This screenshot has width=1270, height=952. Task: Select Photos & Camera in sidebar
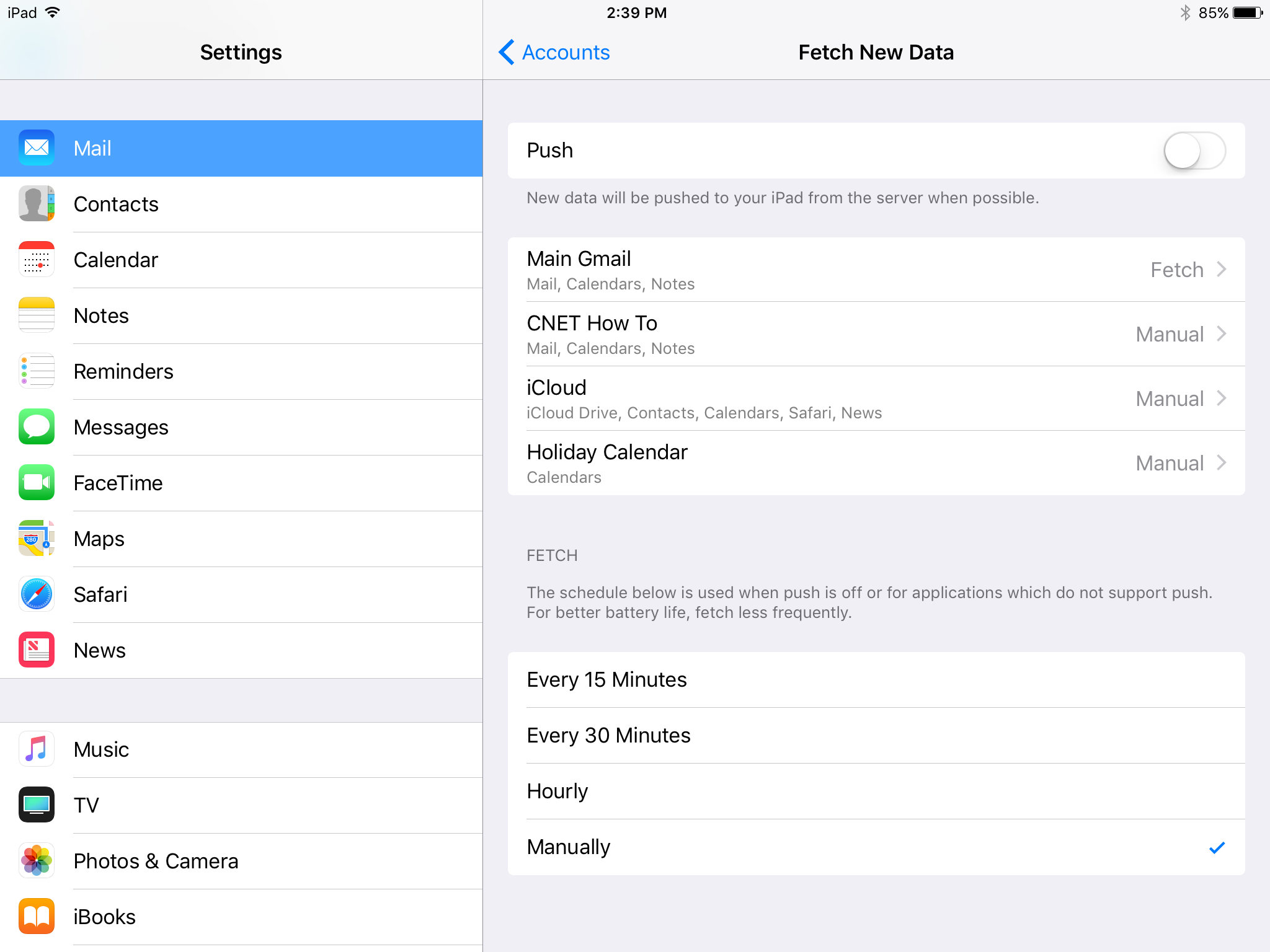pos(241,861)
